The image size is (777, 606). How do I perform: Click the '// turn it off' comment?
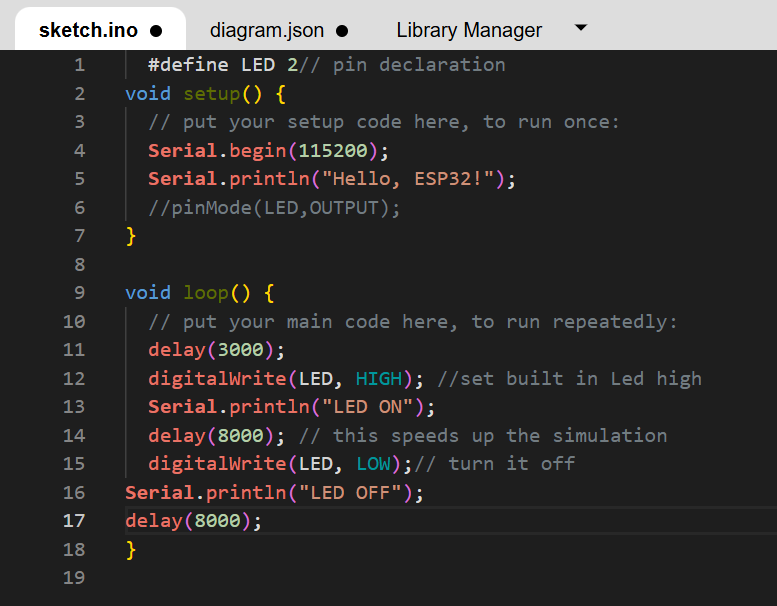pyautogui.click(x=495, y=464)
